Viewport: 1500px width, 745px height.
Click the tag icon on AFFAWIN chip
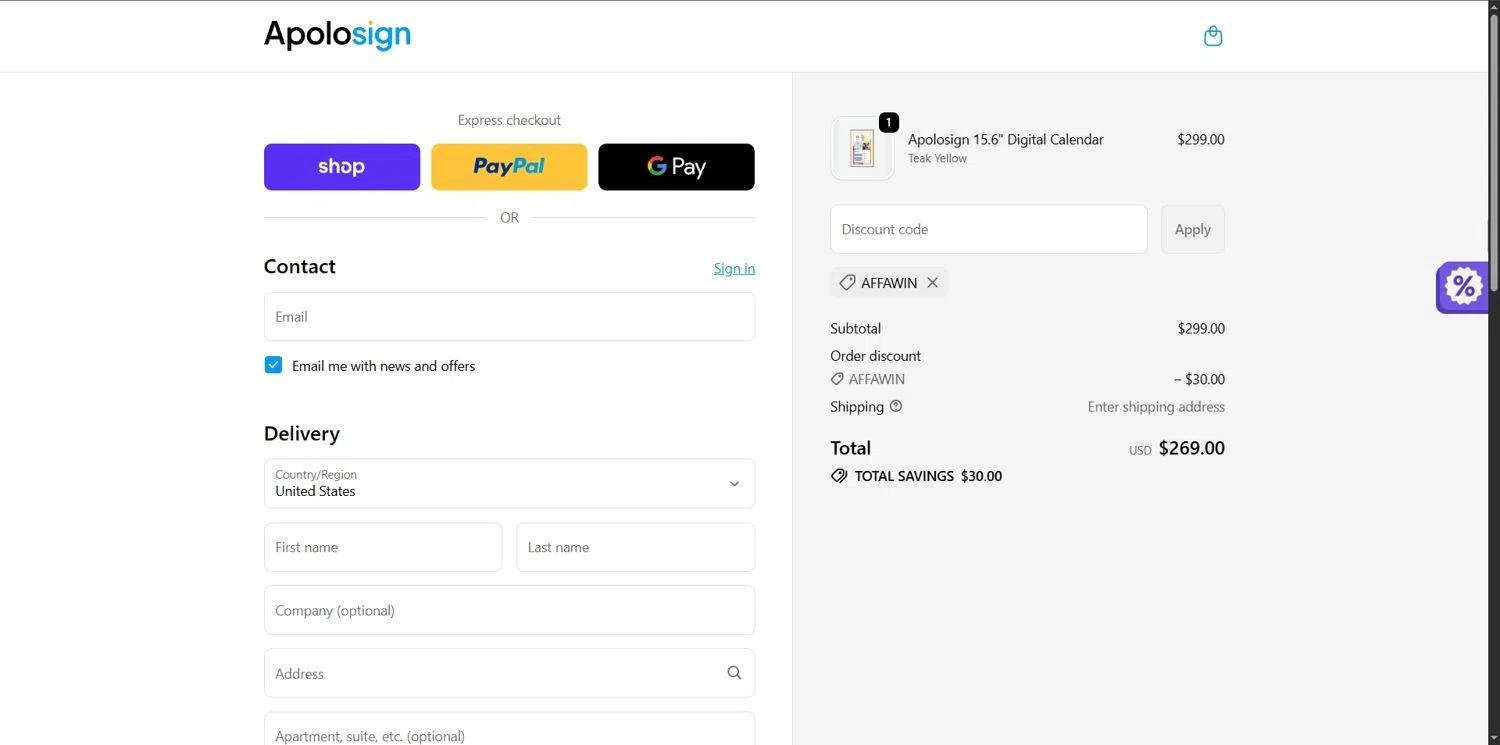[x=846, y=283]
